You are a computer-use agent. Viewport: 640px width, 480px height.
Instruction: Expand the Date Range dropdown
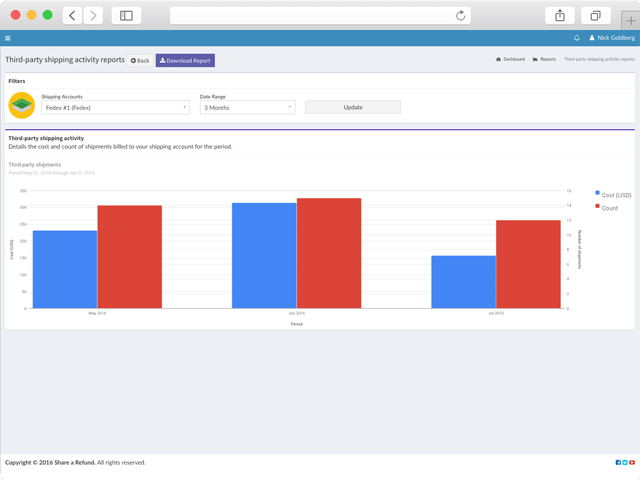[247, 107]
